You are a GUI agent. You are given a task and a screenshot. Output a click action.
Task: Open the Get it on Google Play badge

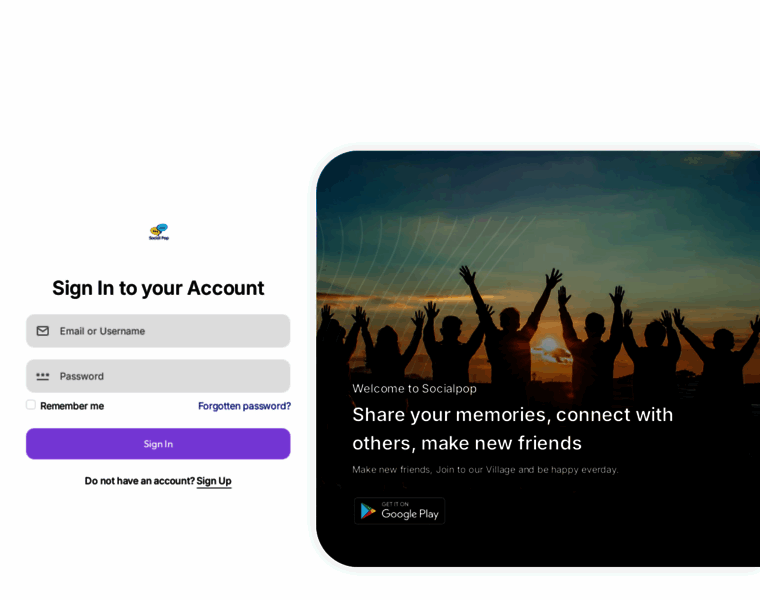[399, 511]
